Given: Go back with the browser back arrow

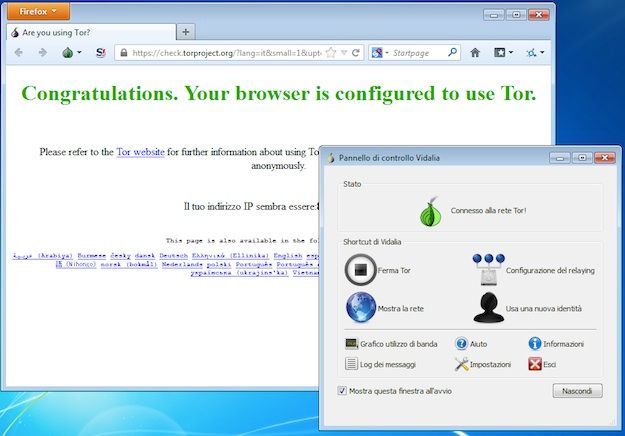Looking at the screenshot, I should [x=18, y=53].
